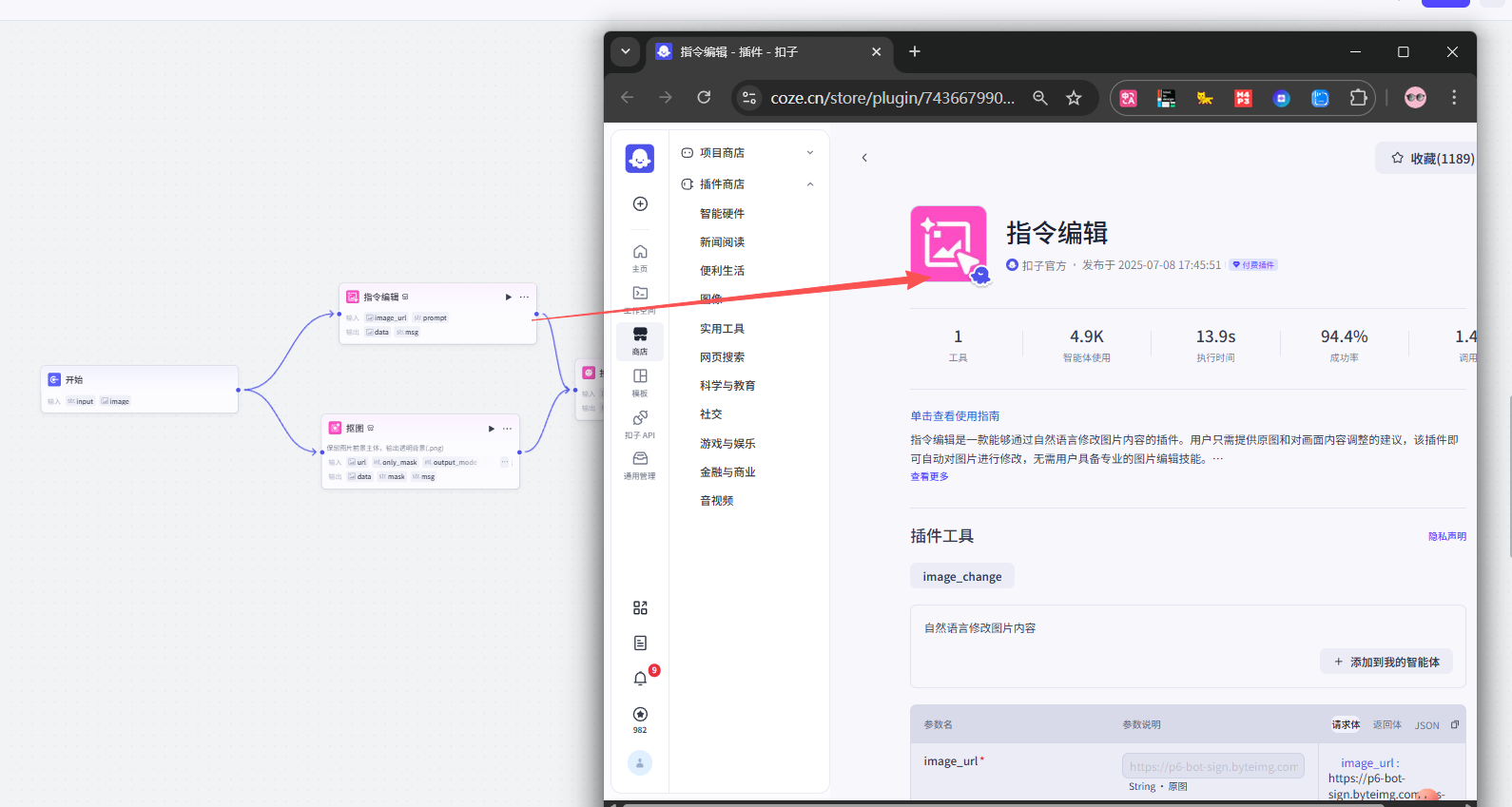
Task: Open the three-dot menu of the 指令编辑 node
Action: tap(524, 298)
